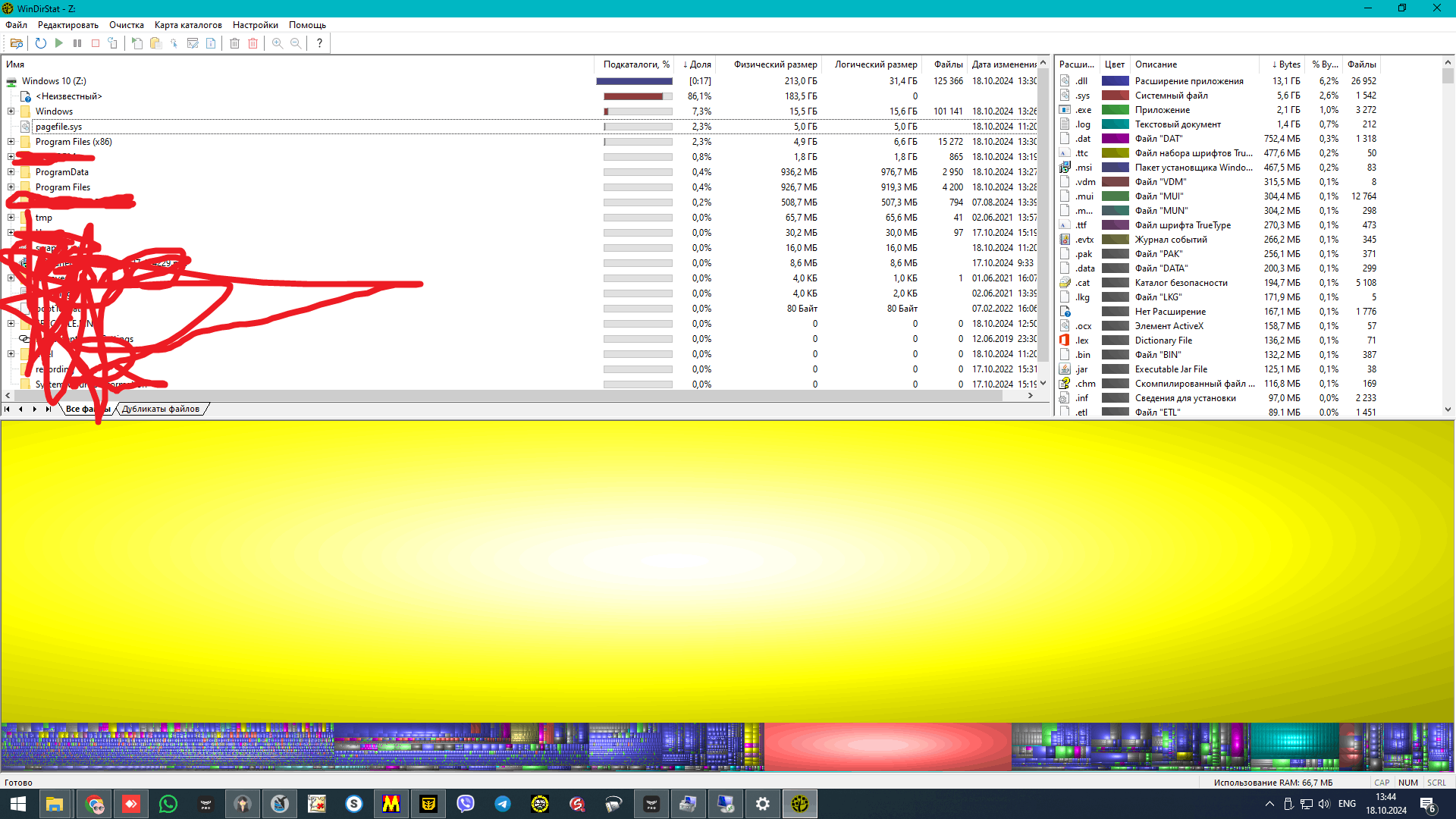Click the refresh all toolbar icon
The image size is (1456, 819).
[41, 43]
